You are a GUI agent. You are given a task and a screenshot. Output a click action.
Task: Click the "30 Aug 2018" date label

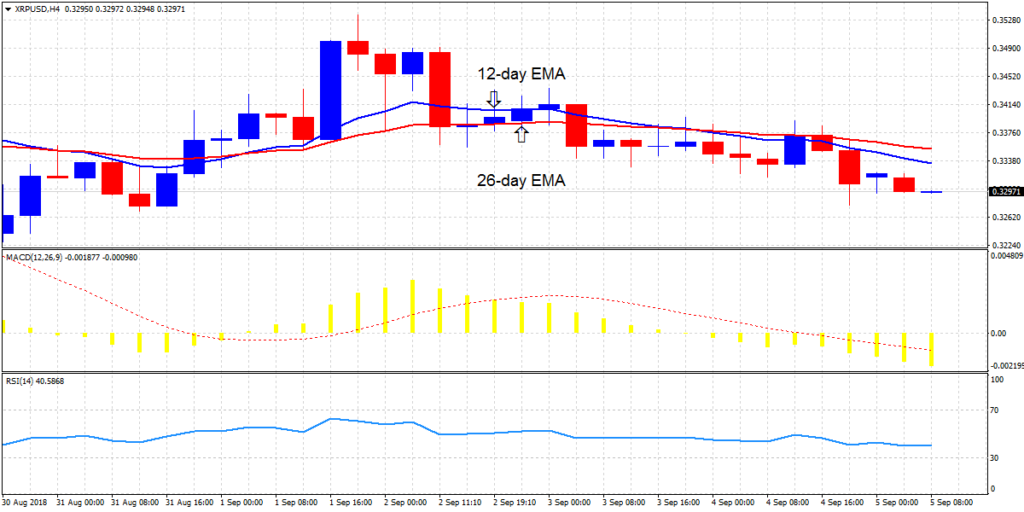tap(27, 501)
